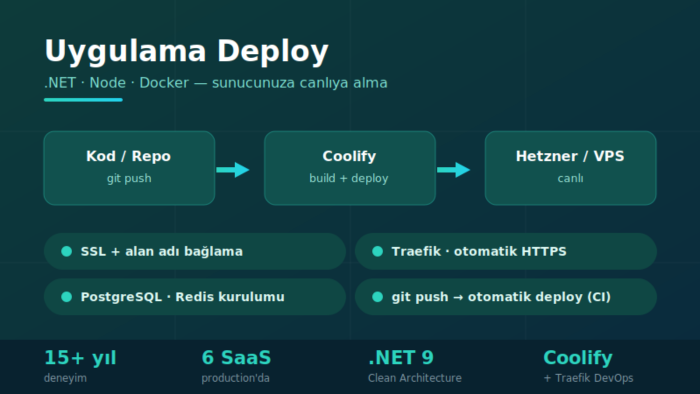This screenshot has width=700, height=394.
Task: Click the bullet dot beside Traefik
Action: [377, 251]
